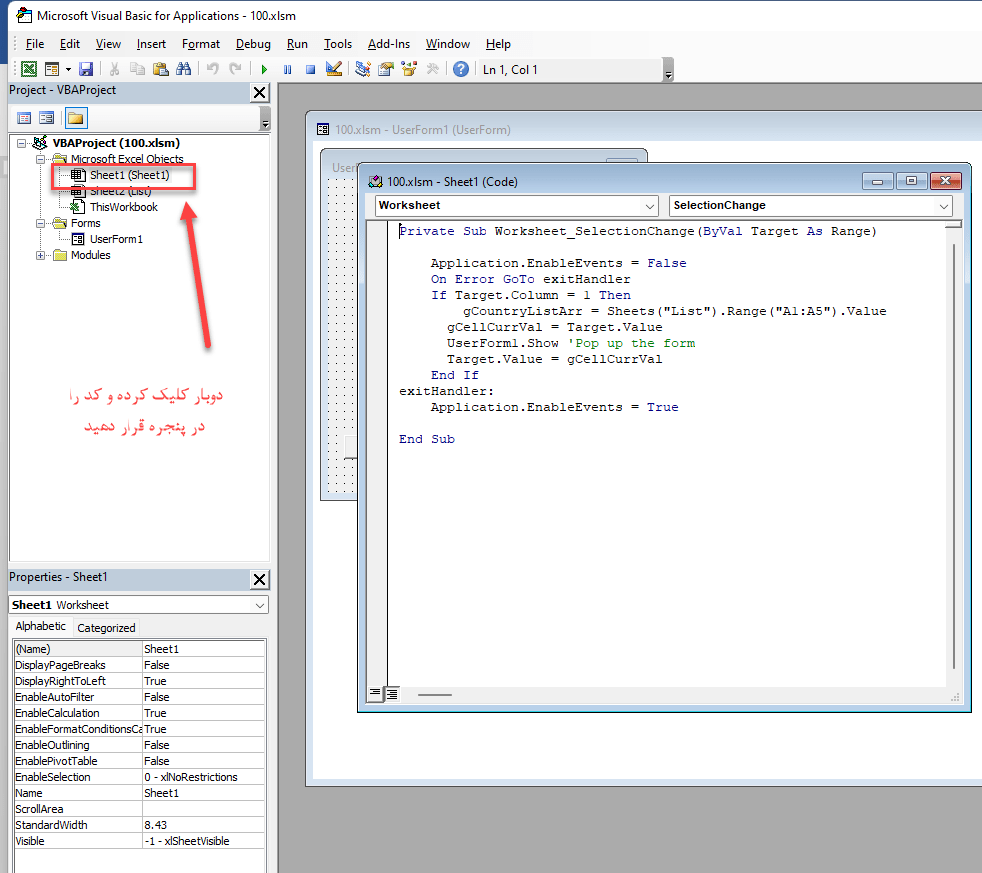Image resolution: width=982 pixels, height=873 pixels.
Task: Switch to the Categorized properties tab
Action: click(106, 628)
